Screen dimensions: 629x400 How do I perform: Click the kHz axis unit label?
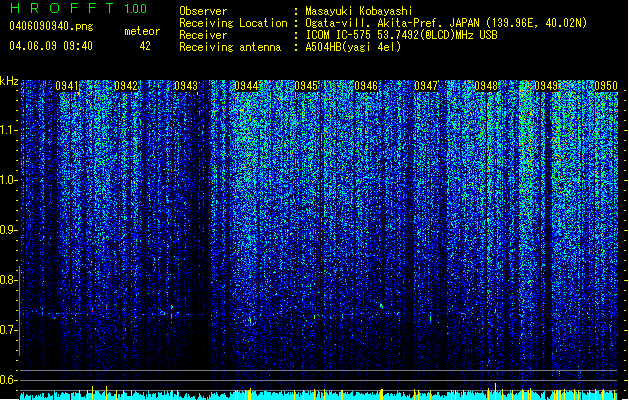(x=9, y=81)
